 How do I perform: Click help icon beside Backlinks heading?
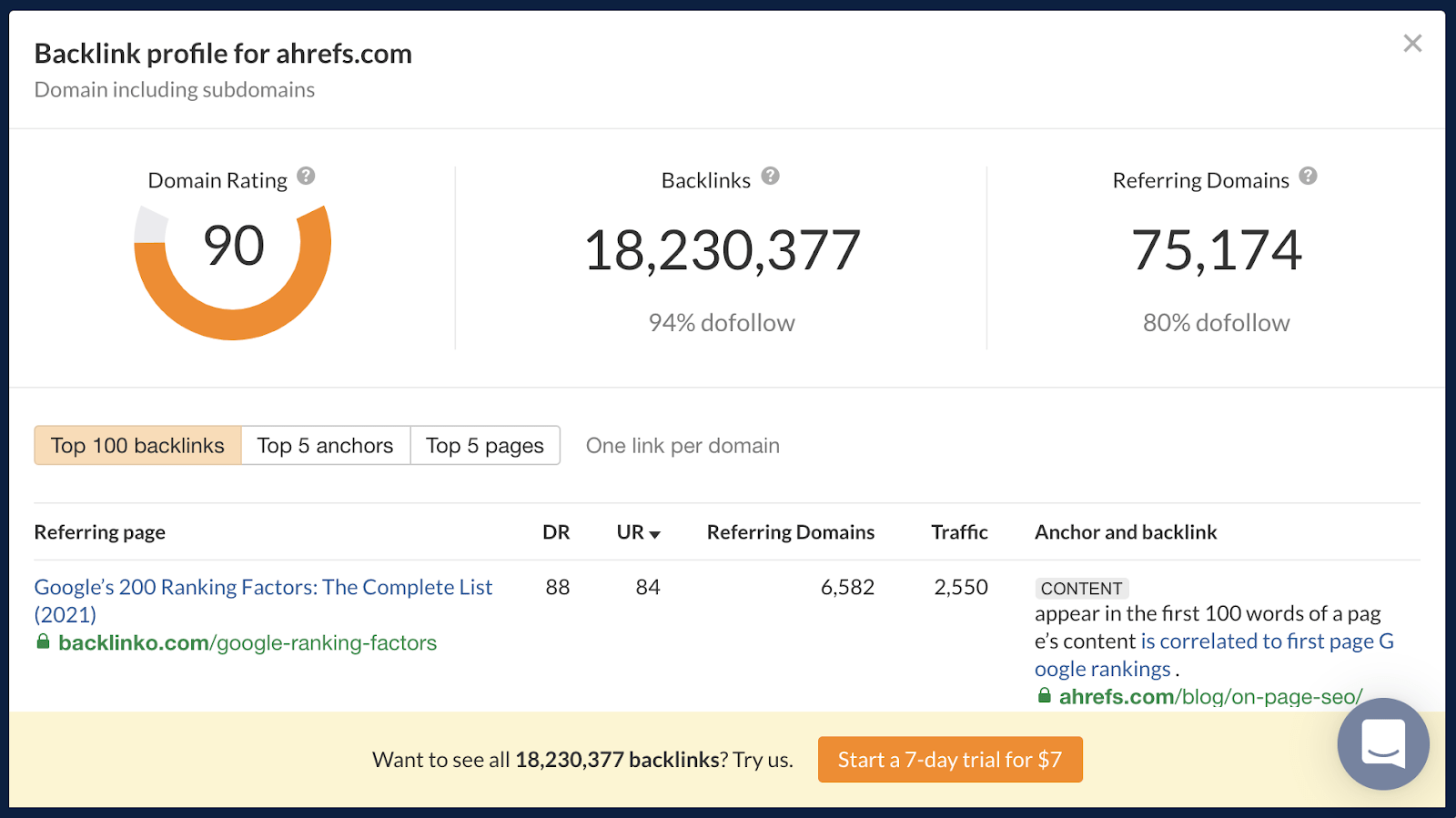[x=771, y=177]
